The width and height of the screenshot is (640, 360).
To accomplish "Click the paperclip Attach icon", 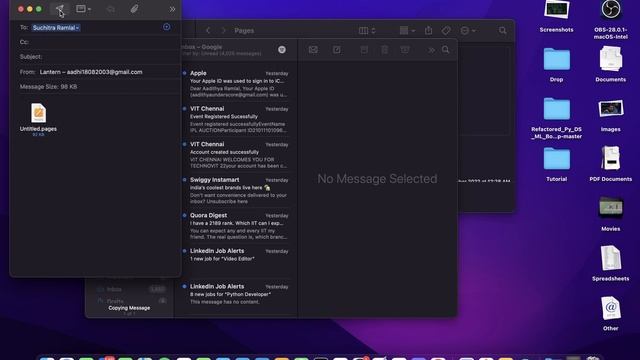I will pyautogui.click(x=134, y=9).
